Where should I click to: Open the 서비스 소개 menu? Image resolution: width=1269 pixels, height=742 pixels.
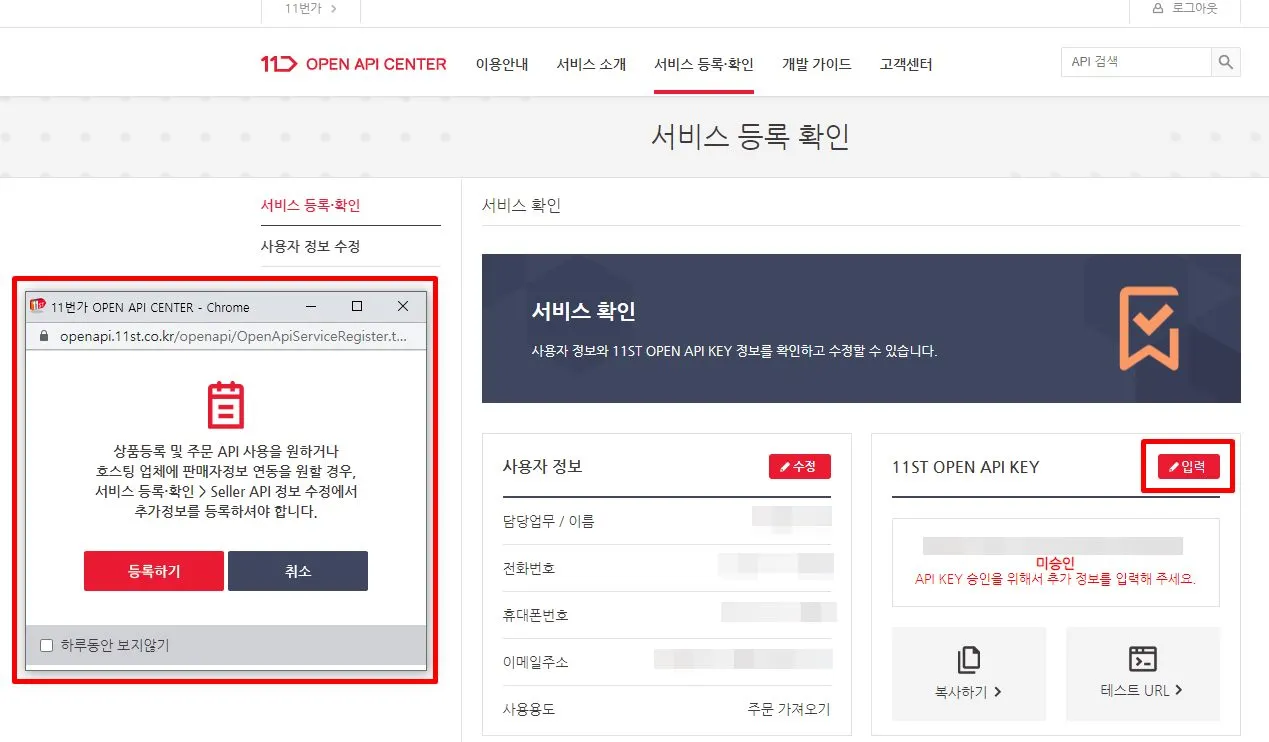click(591, 64)
